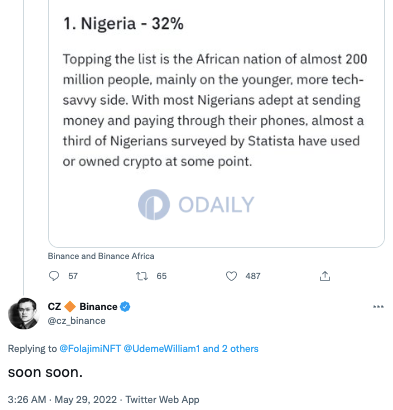The image size is (393, 410).
Task: Open CZ's profile avatar photo
Action: tap(23, 314)
